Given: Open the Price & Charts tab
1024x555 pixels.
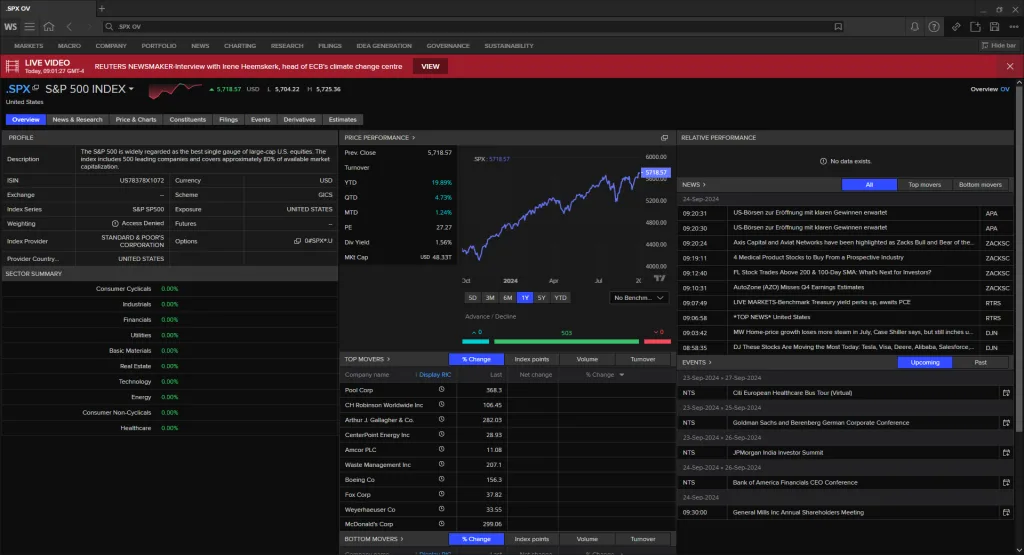Looking at the screenshot, I should (136, 119).
